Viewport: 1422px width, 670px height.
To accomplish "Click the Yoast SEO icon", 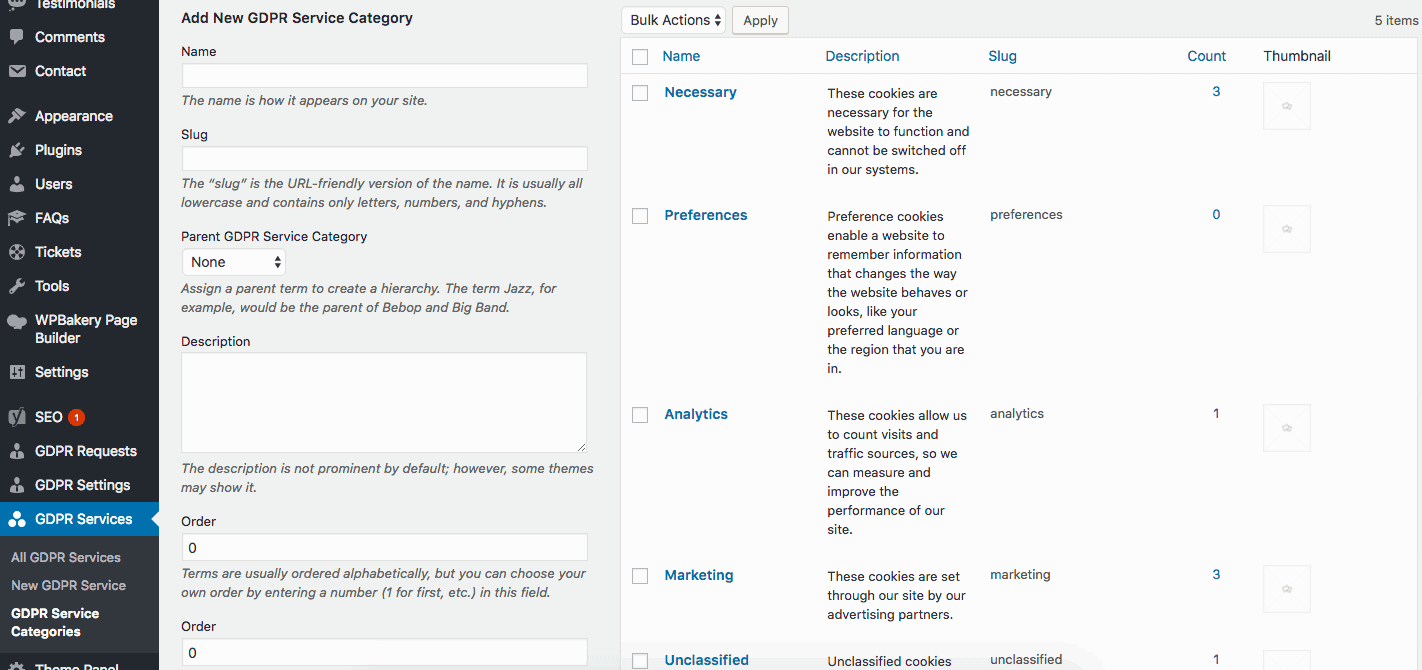I will (17, 417).
